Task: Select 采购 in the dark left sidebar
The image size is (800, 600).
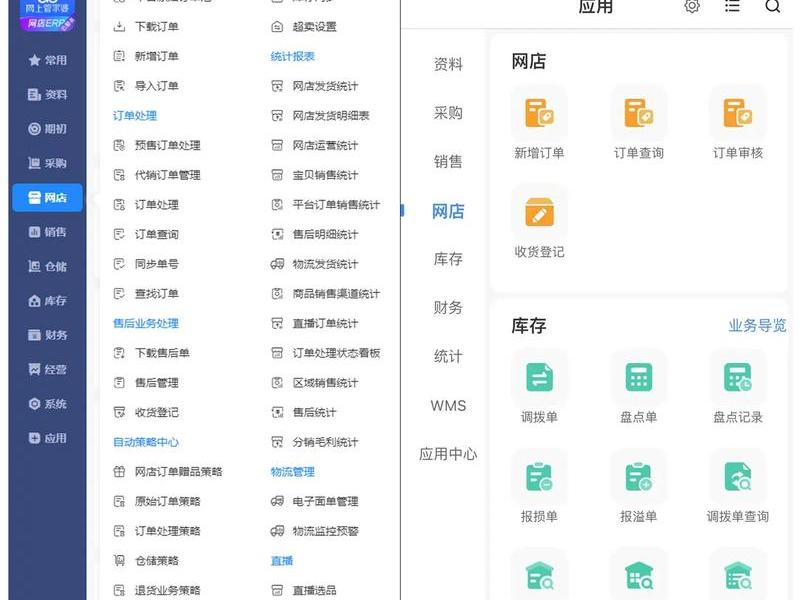Action: coord(47,163)
